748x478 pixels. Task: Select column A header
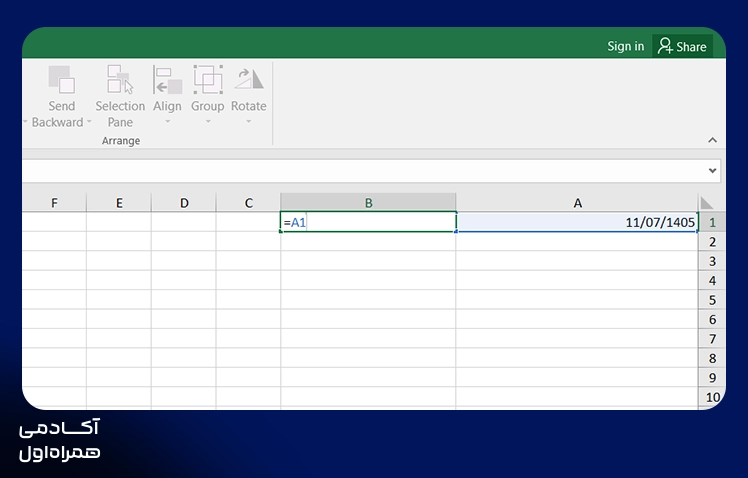(x=577, y=203)
